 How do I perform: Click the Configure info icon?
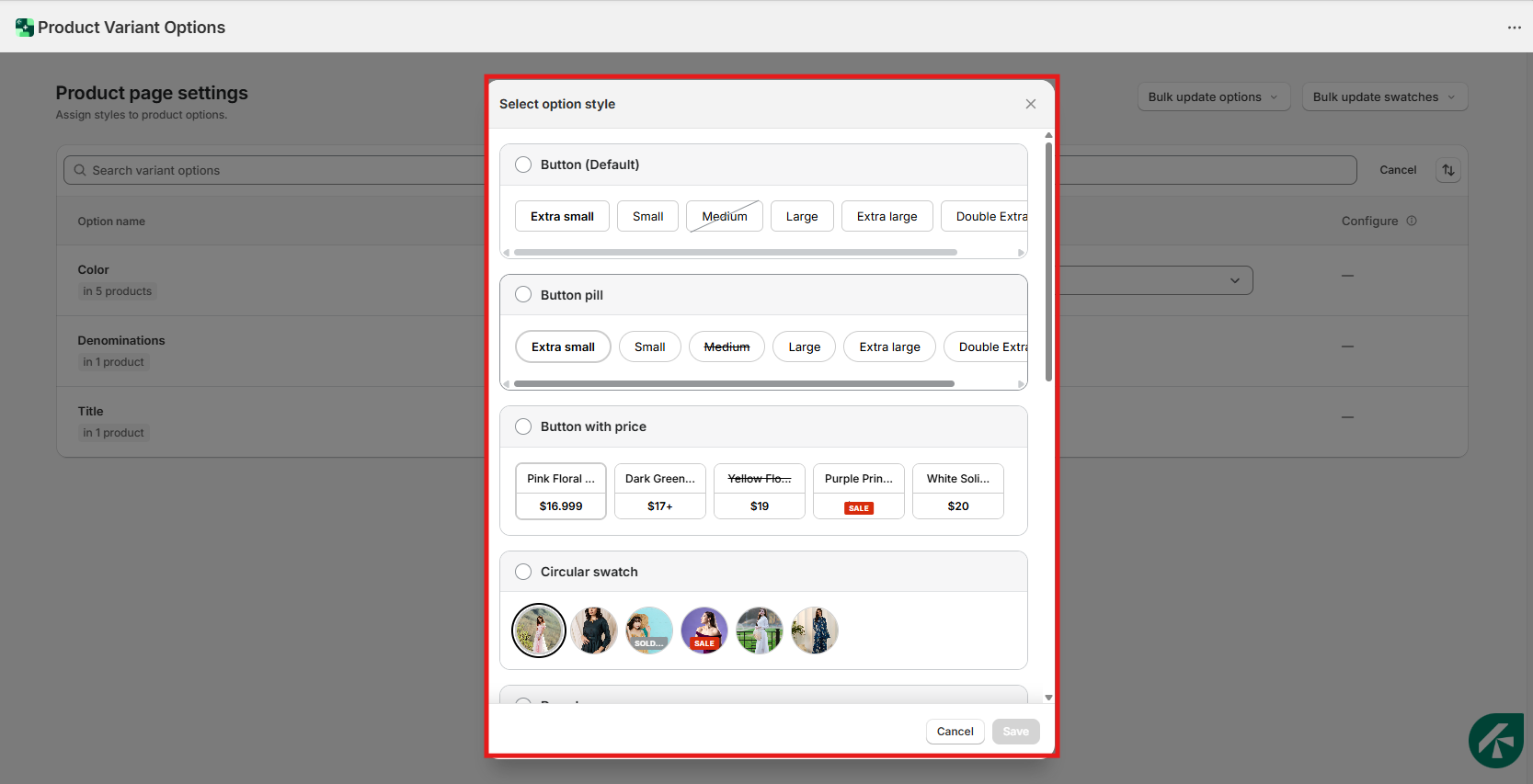tap(1412, 221)
